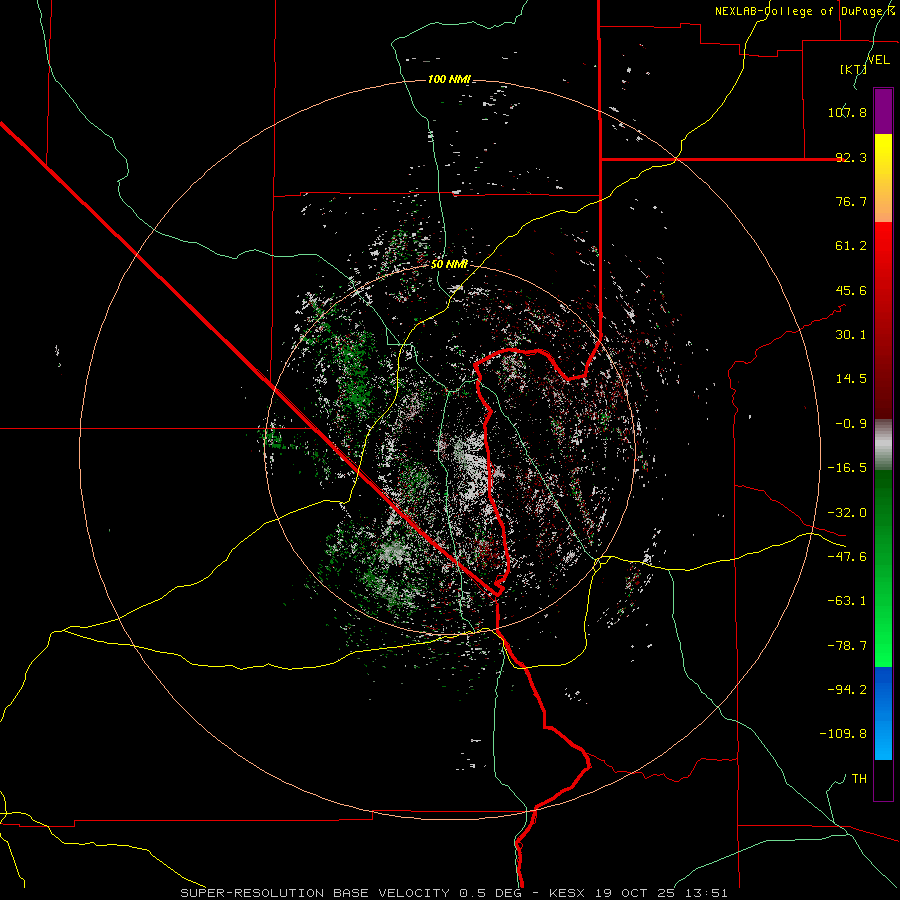The image size is (900, 900).
Task: Select the -78.7 velocity scale value
Action: click(x=847, y=646)
